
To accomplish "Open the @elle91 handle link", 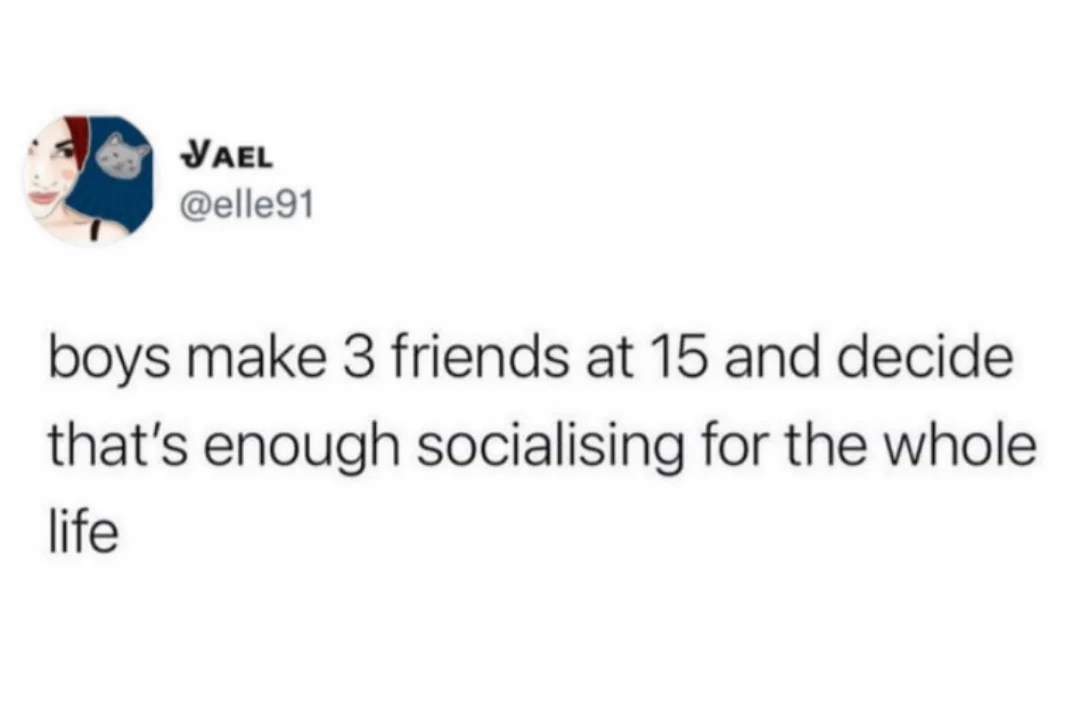I will [x=247, y=206].
